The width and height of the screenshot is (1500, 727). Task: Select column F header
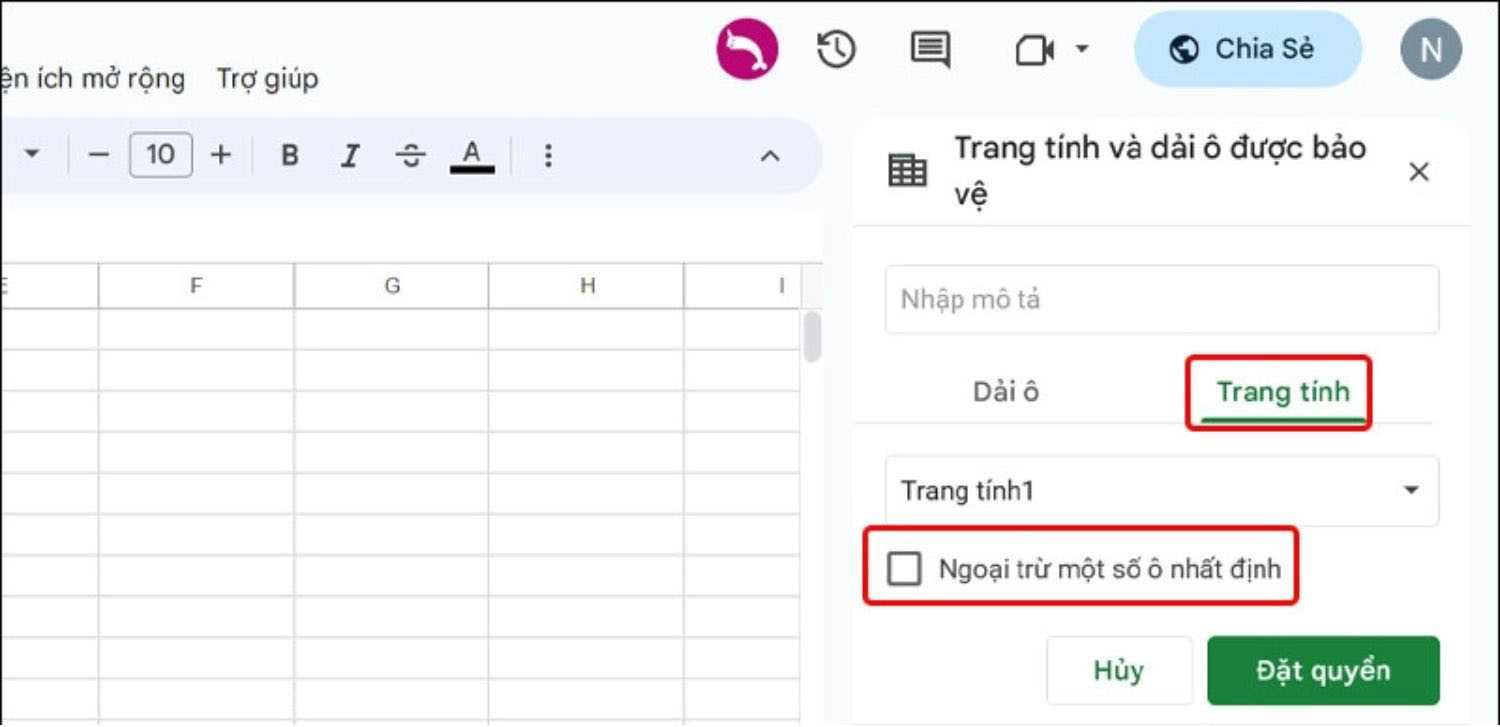(x=196, y=286)
